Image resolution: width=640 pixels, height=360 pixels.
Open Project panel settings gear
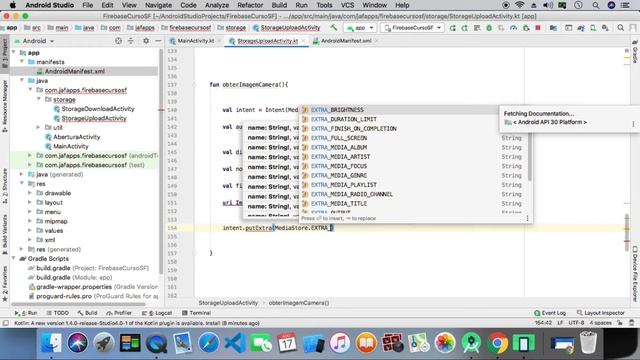[x=146, y=41]
